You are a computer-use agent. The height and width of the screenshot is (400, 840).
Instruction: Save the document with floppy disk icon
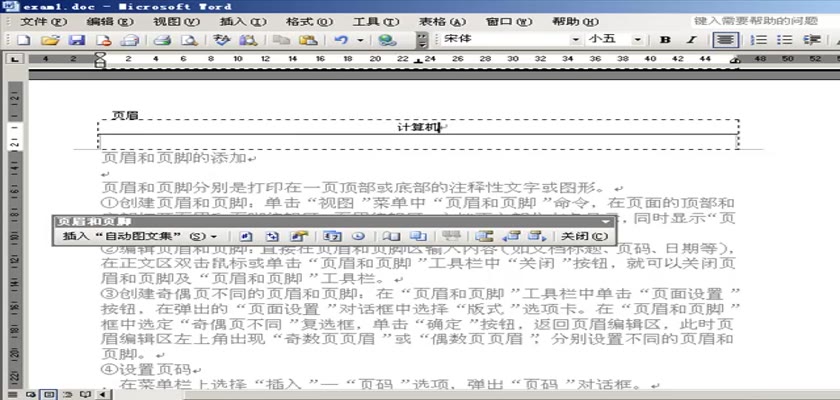(x=77, y=40)
